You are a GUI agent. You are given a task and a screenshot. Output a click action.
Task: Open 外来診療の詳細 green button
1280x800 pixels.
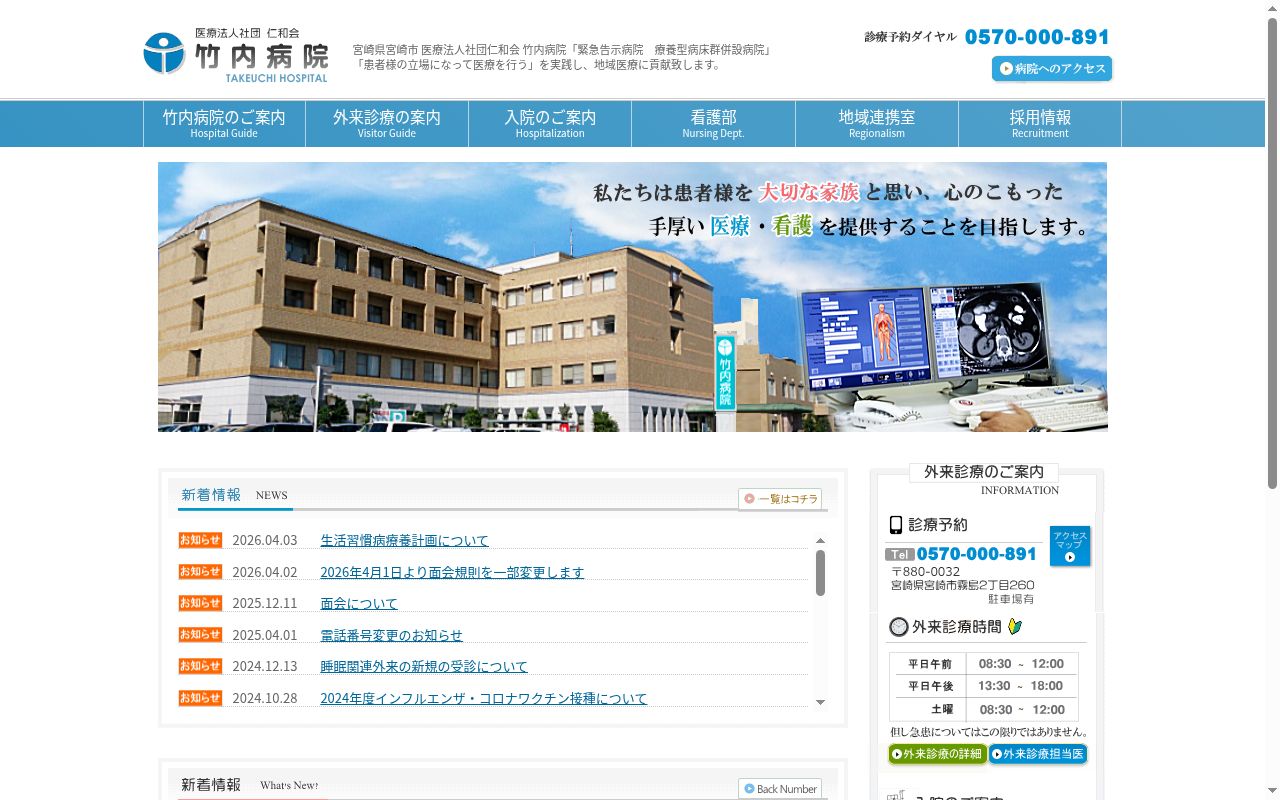coord(938,754)
